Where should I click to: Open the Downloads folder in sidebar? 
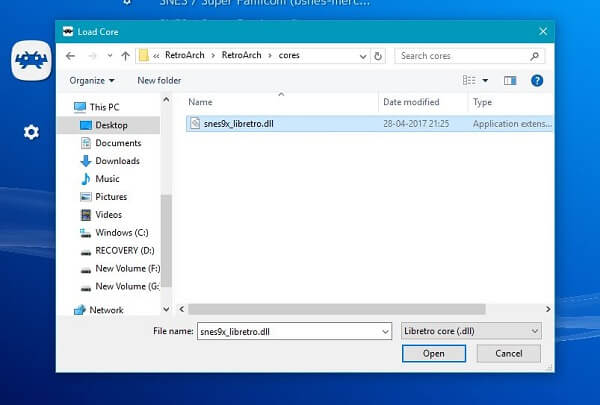pyautogui.click(x=117, y=161)
